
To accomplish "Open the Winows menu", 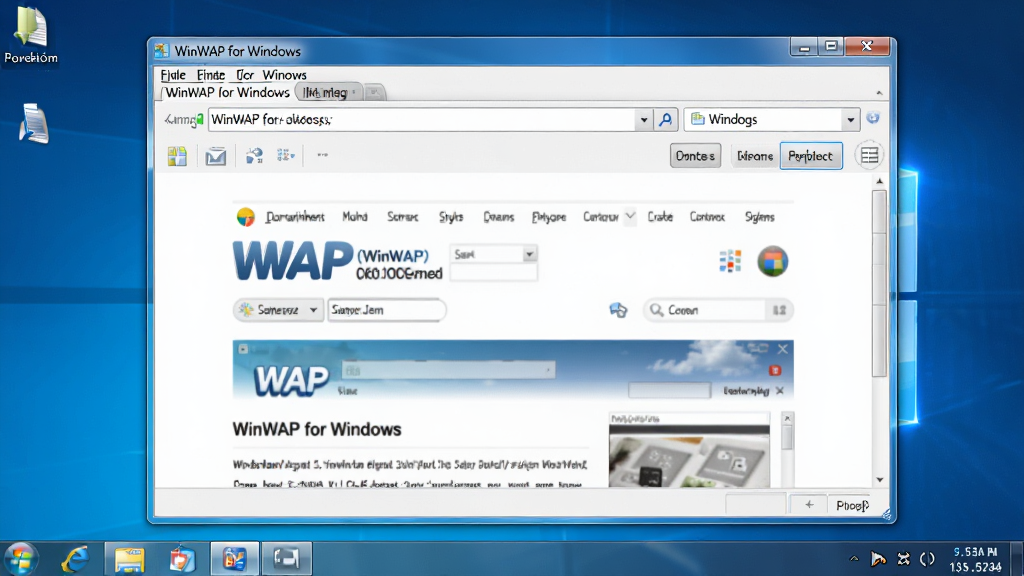I will pyautogui.click(x=284, y=75).
